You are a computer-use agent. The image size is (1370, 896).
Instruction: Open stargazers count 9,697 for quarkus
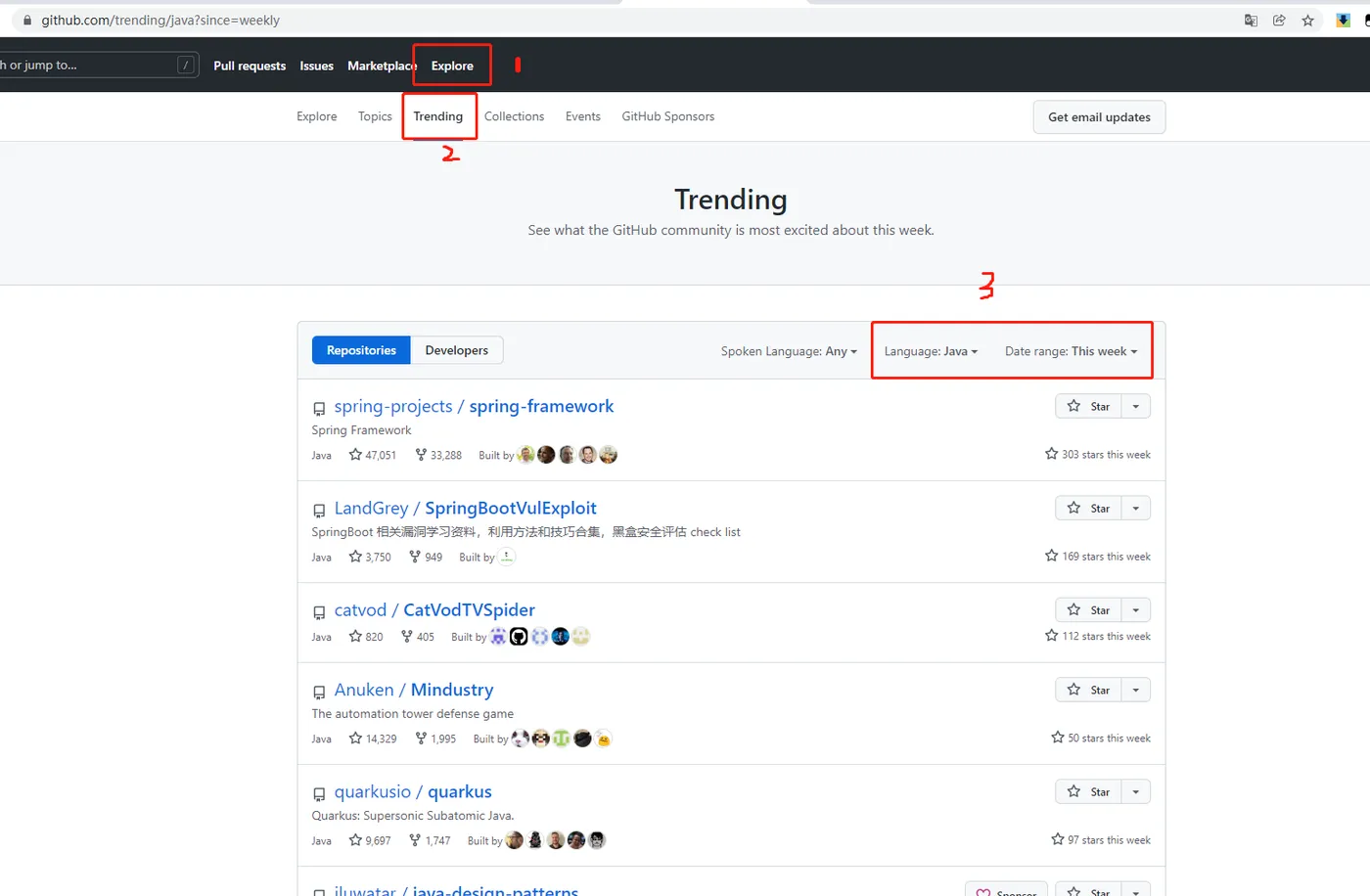370,840
